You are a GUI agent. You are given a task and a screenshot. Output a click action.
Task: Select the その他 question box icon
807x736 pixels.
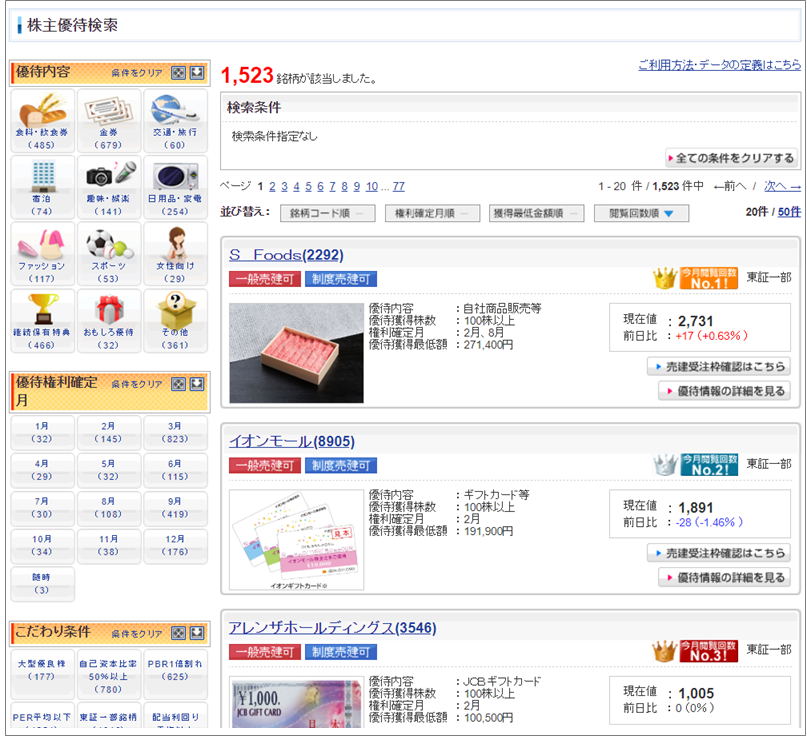tap(175, 321)
